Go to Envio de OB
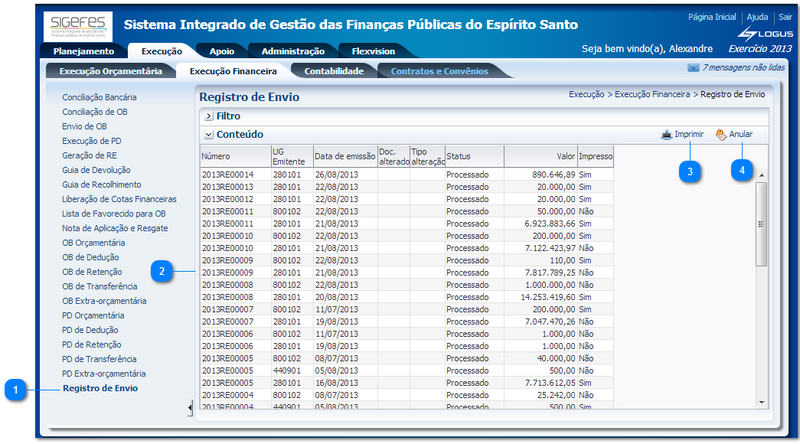The image size is (800, 444). [x=85, y=126]
